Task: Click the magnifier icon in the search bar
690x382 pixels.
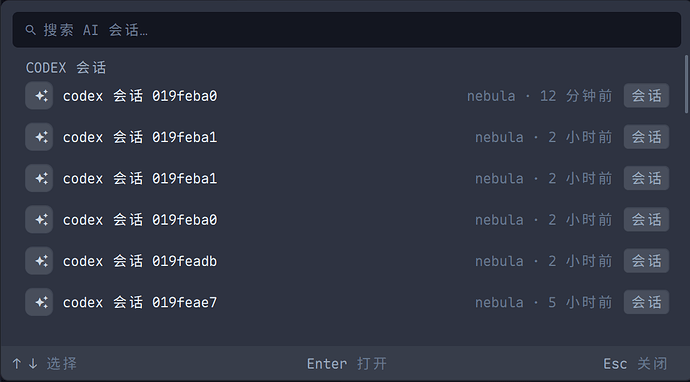Action: tap(30, 30)
